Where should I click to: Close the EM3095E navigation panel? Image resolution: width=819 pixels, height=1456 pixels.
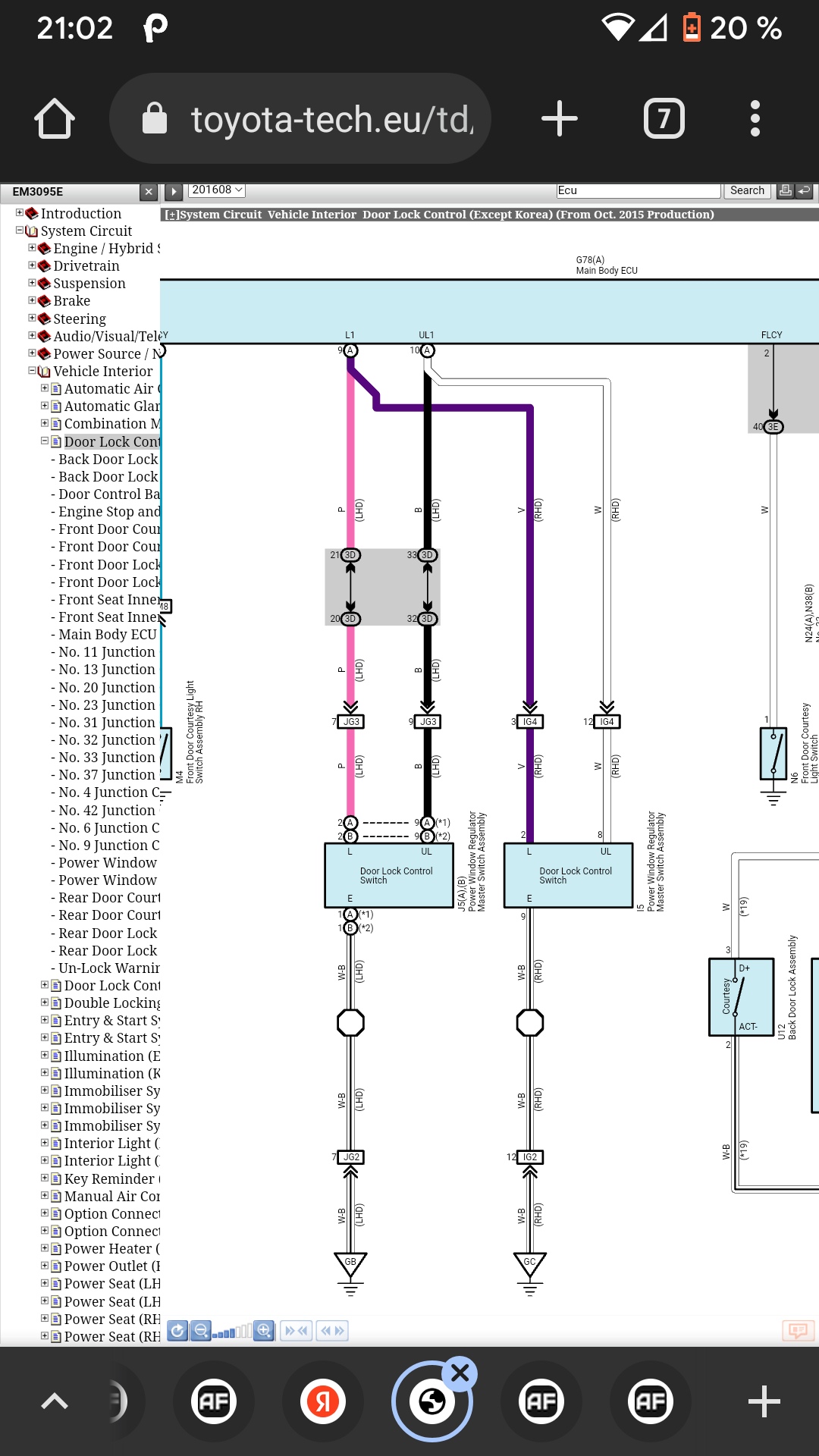(x=149, y=192)
